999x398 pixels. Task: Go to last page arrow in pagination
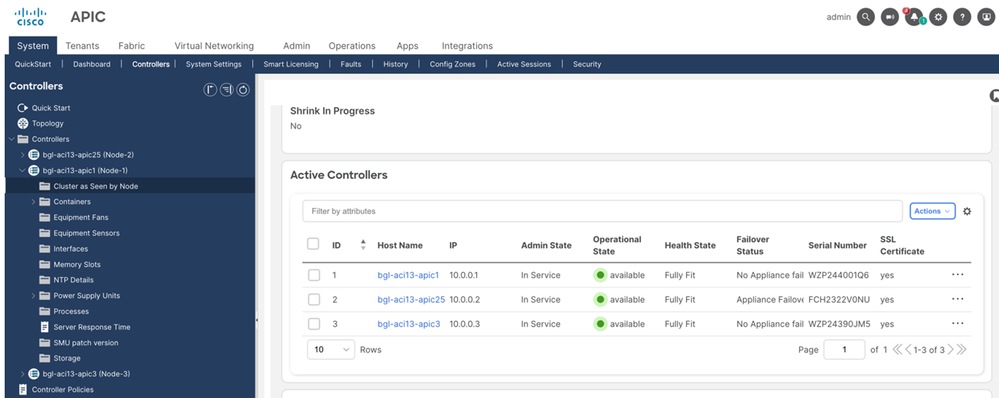click(x=961, y=350)
